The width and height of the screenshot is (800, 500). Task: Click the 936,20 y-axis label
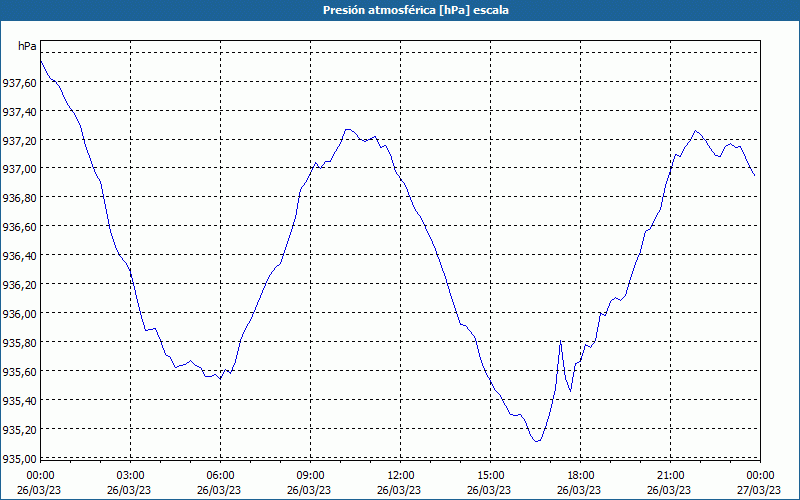tap(19, 285)
